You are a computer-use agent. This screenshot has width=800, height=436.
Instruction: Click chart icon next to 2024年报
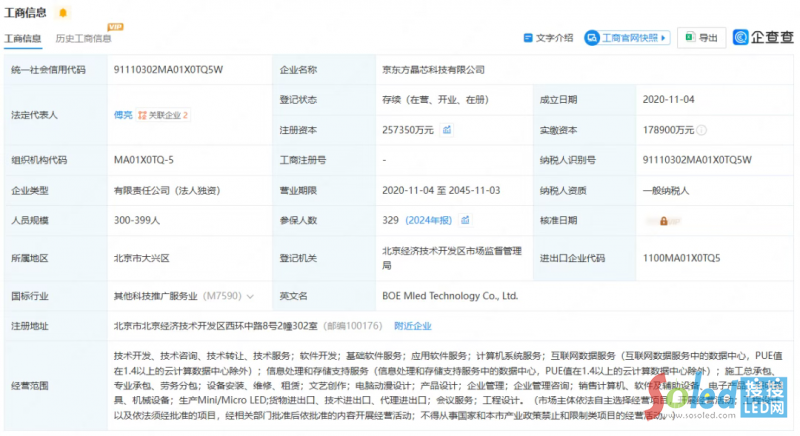point(466,219)
